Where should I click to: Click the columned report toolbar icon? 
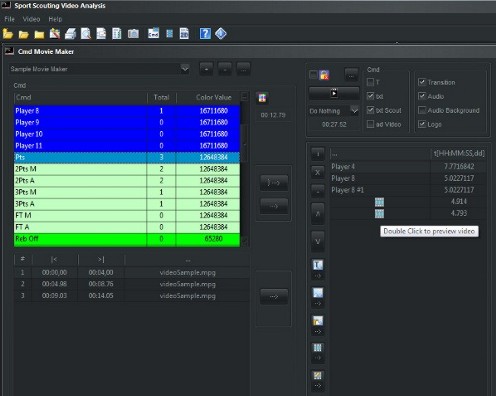(x=117, y=34)
